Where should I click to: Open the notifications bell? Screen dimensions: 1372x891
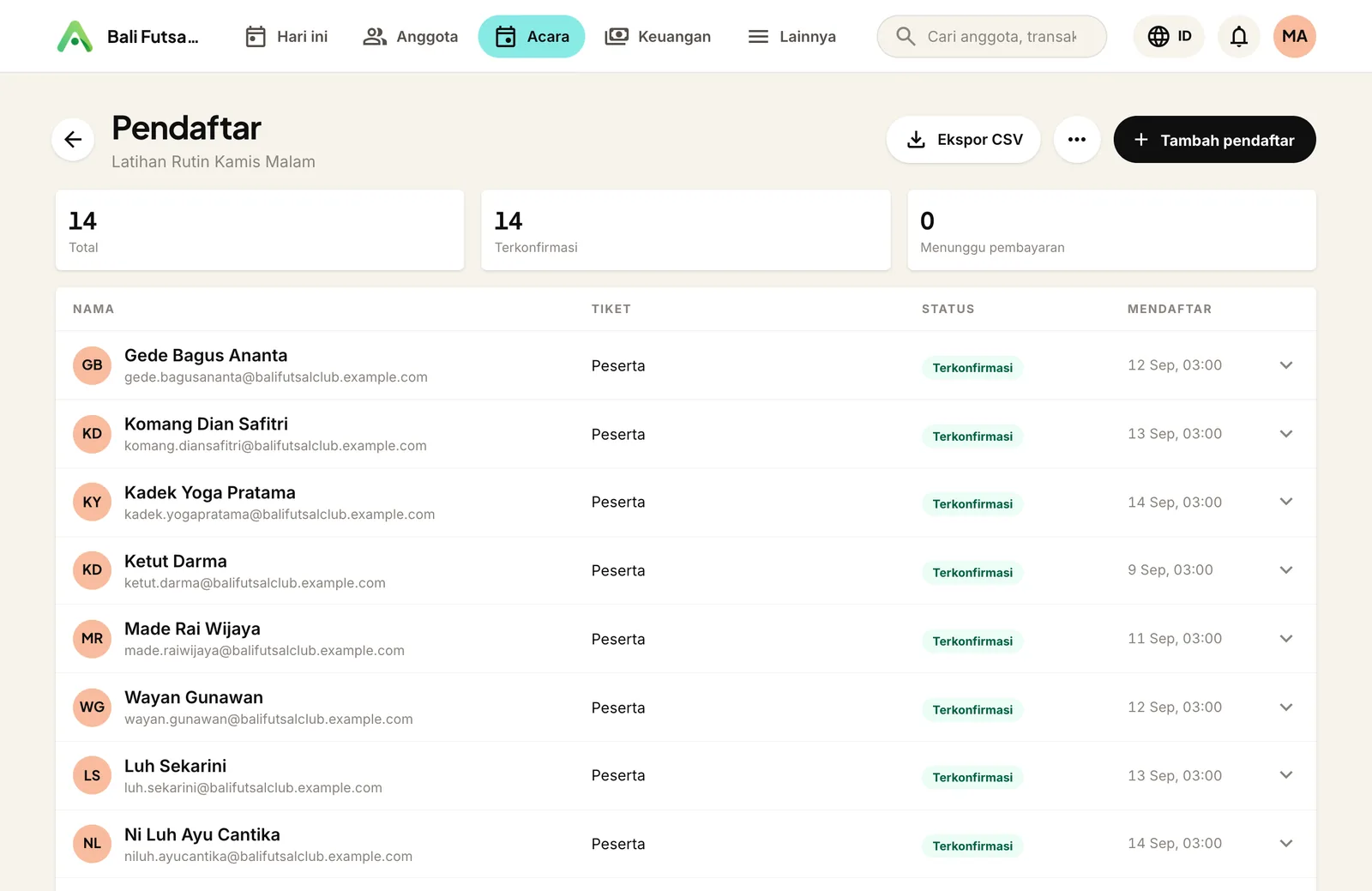tap(1239, 36)
